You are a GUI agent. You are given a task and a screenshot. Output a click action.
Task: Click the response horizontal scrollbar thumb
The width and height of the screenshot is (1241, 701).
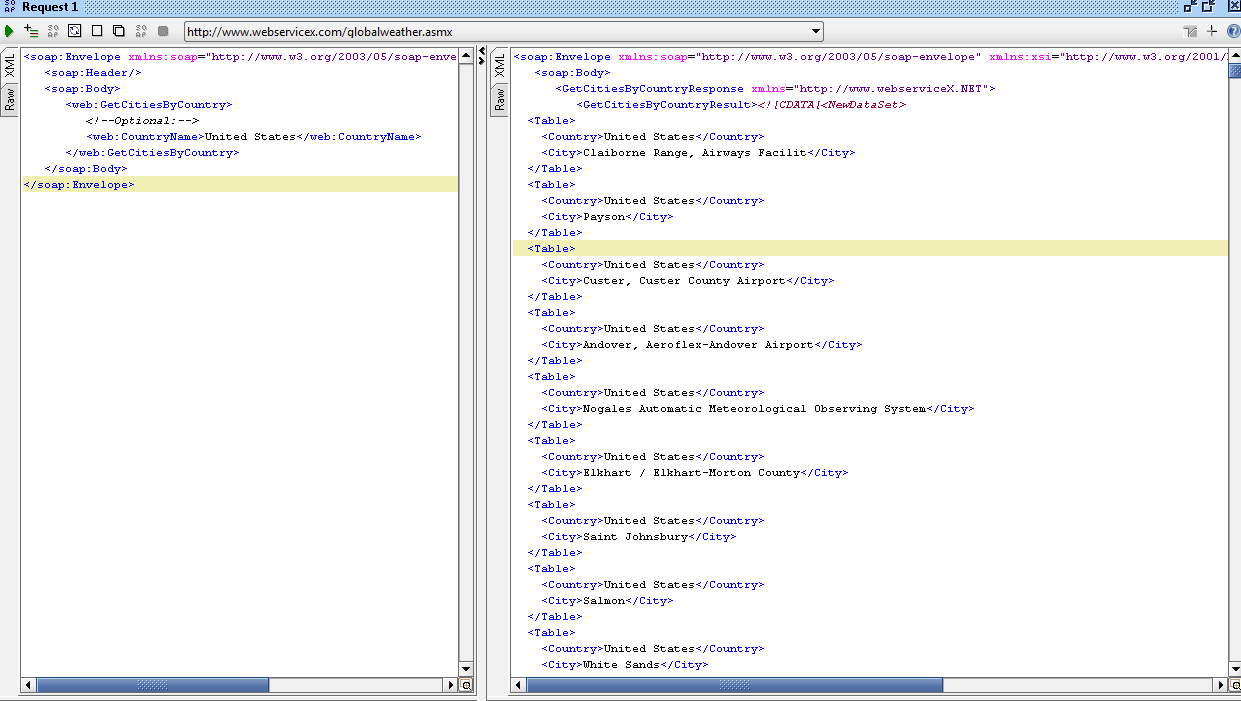tap(735, 686)
